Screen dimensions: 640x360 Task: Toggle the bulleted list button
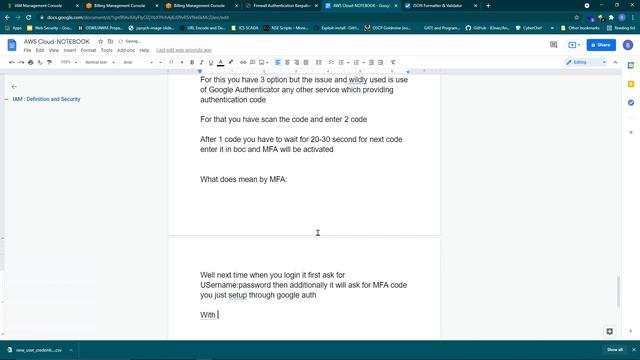click(x=341, y=62)
